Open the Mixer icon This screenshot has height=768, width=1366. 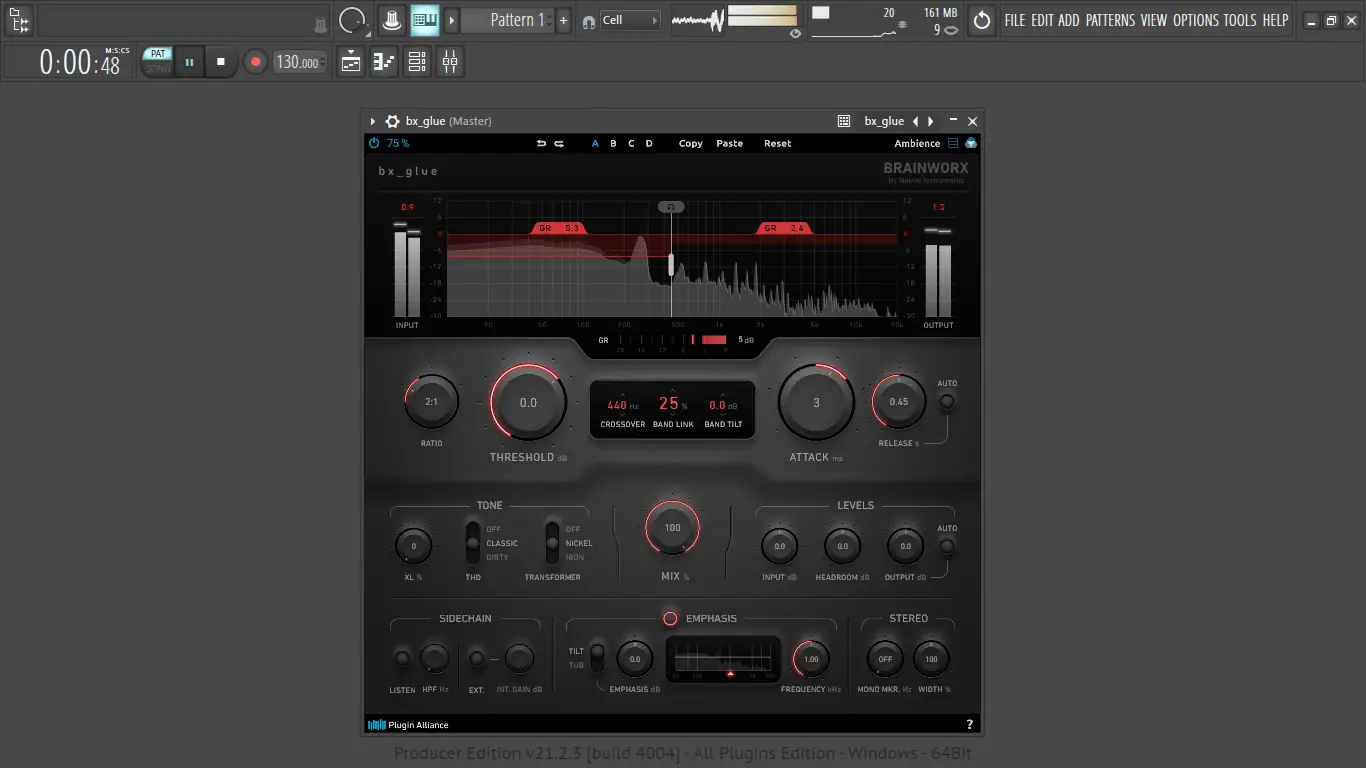pos(449,61)
